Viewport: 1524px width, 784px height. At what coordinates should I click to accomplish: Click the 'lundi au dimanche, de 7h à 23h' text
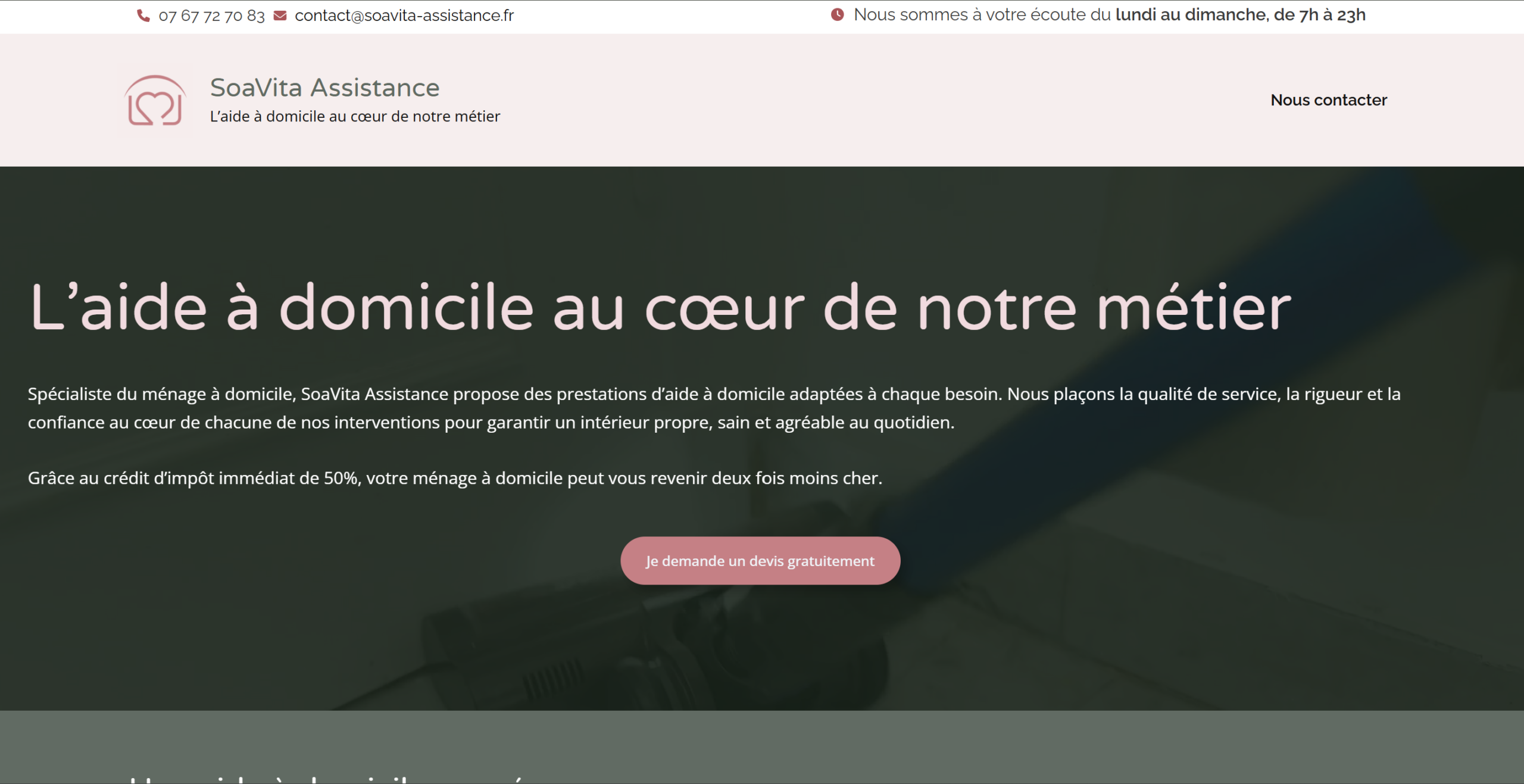click(x=1241, y=15)
